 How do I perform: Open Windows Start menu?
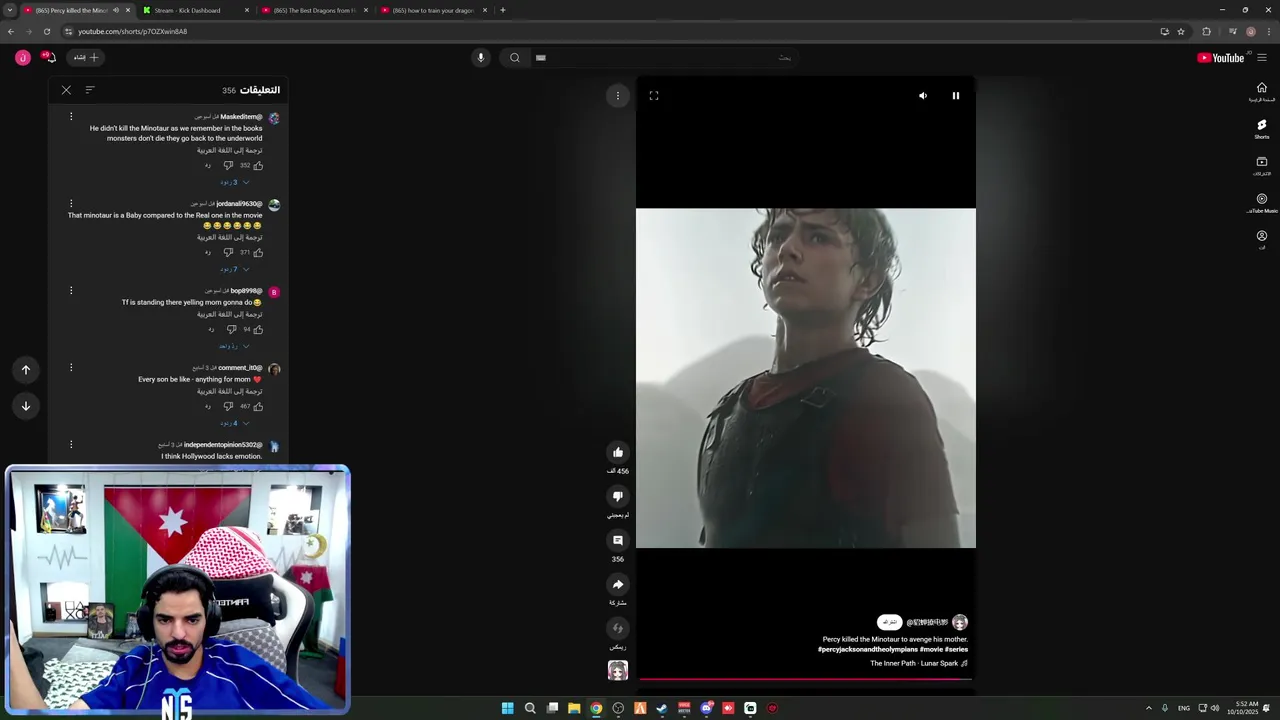pos(507,708)
